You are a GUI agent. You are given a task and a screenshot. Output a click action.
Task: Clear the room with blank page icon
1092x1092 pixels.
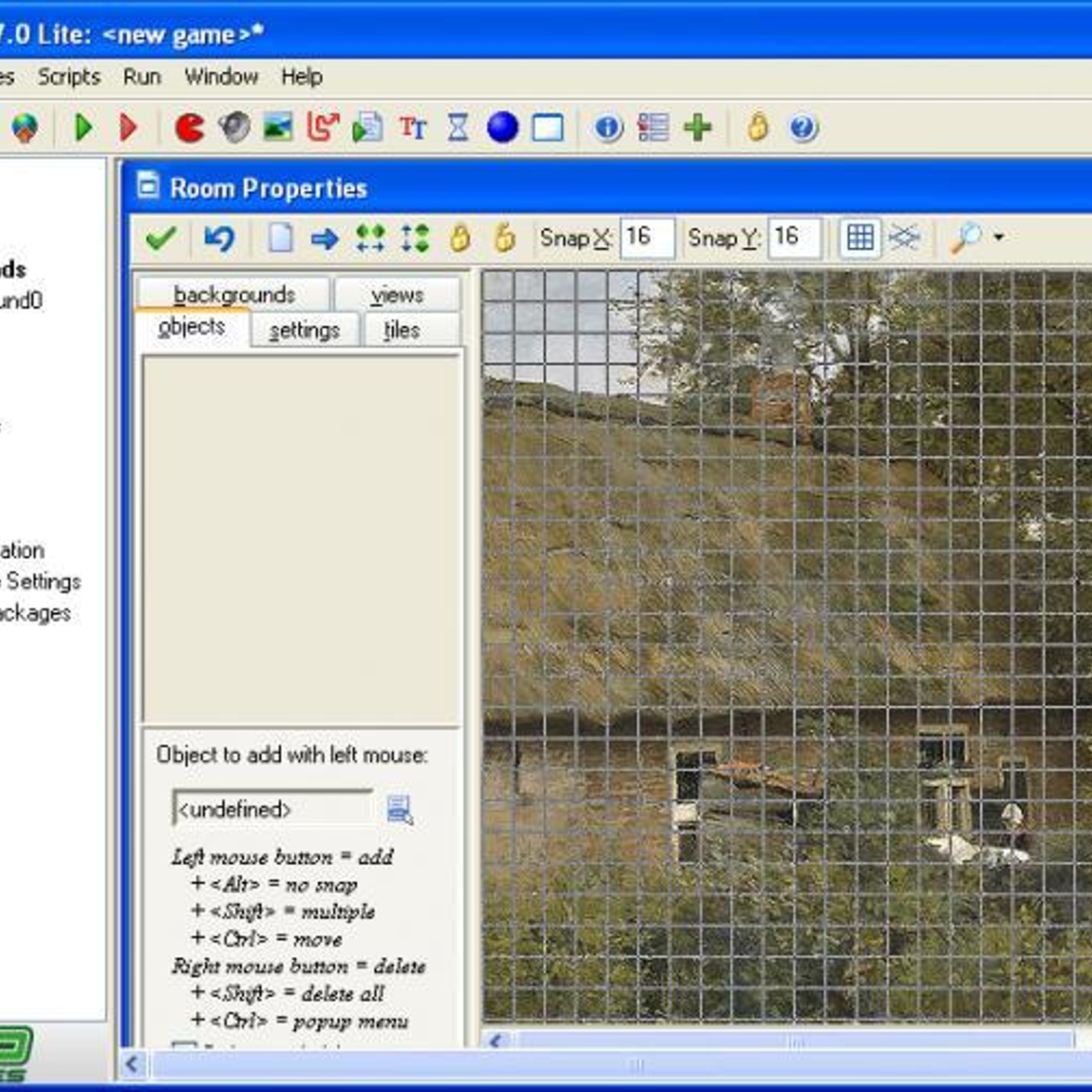pyautogui.click(x=280, y=238)
